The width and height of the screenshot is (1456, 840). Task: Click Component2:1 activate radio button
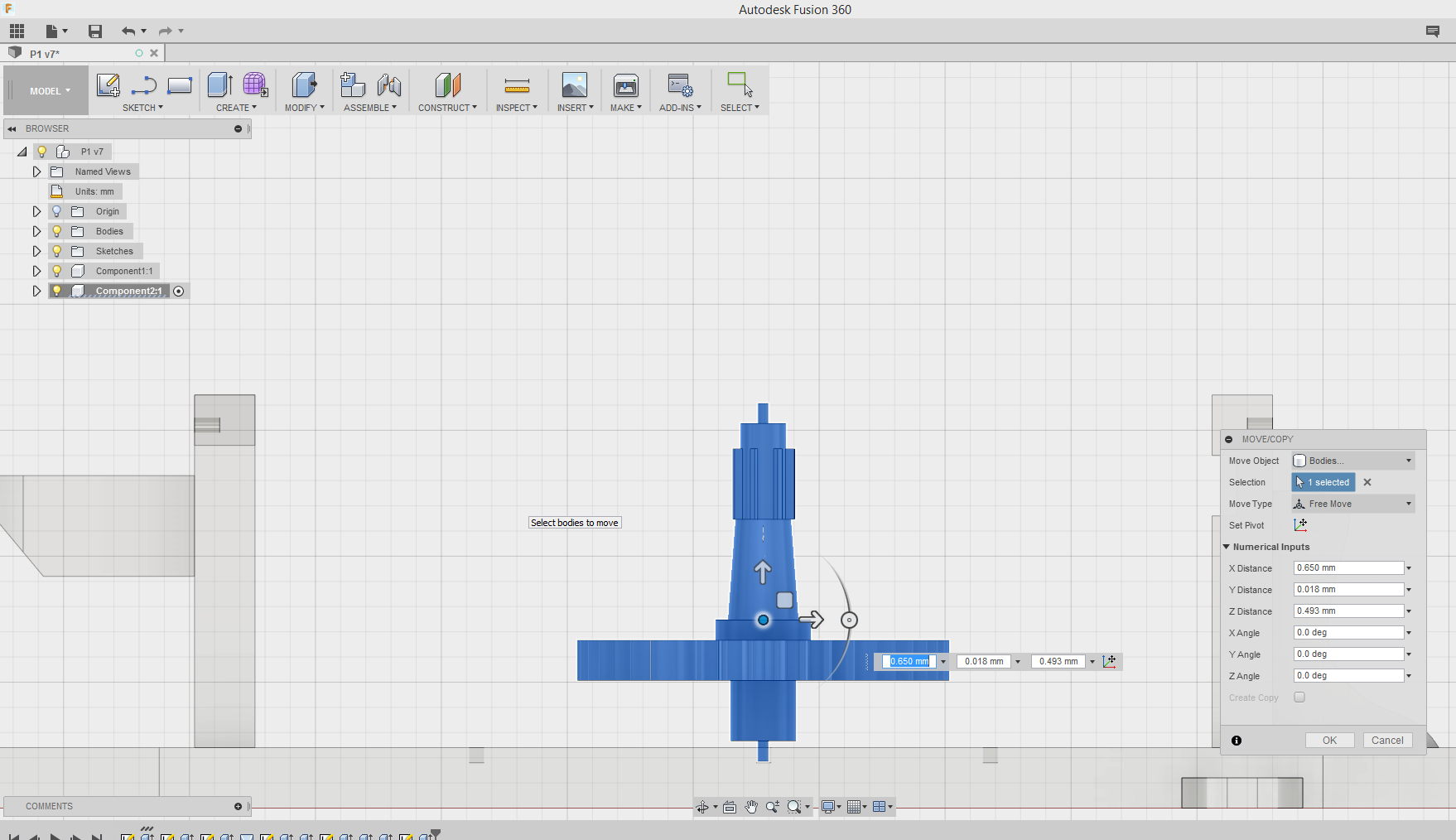click(179, 291)
